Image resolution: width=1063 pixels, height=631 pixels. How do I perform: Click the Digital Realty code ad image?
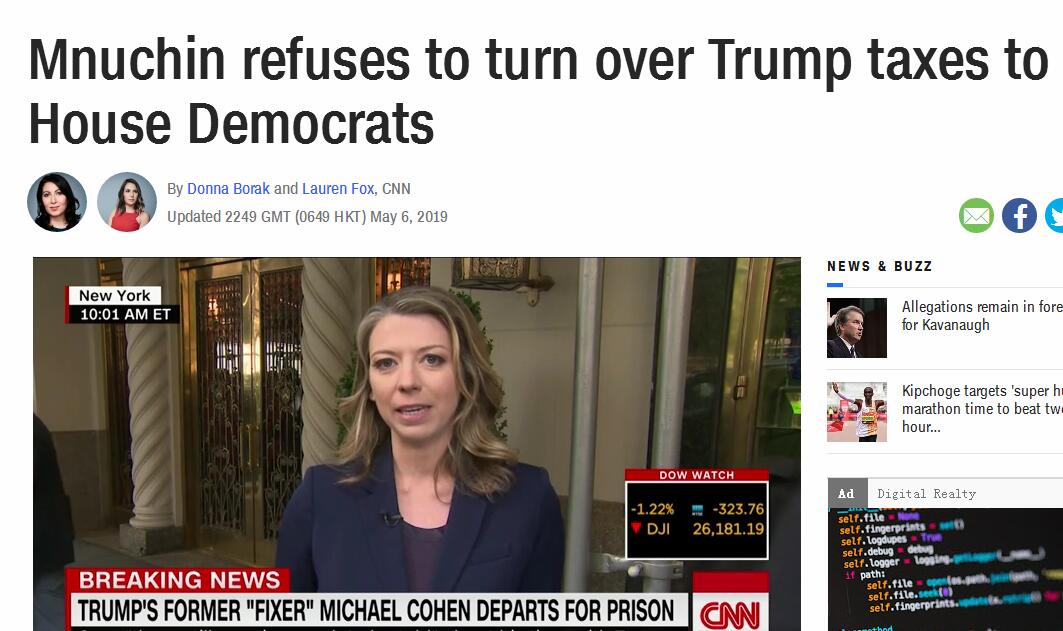pos(945,569)
